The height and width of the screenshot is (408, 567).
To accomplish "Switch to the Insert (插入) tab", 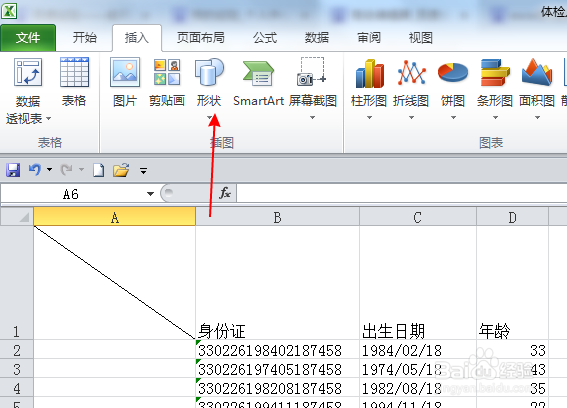I will (137, 38).
